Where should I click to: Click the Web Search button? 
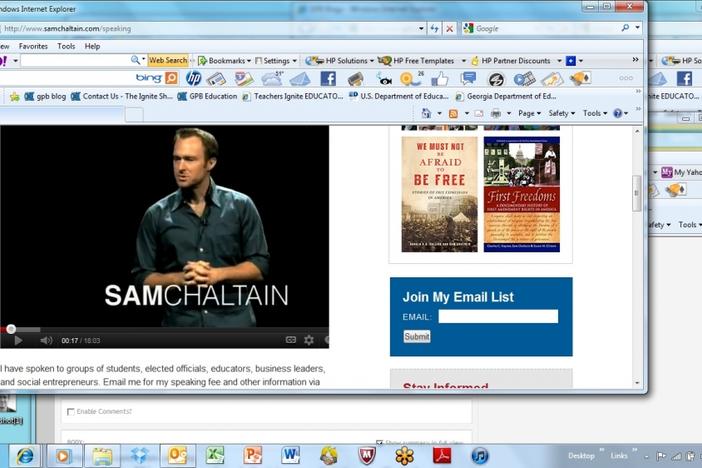[x=167, y=60]
